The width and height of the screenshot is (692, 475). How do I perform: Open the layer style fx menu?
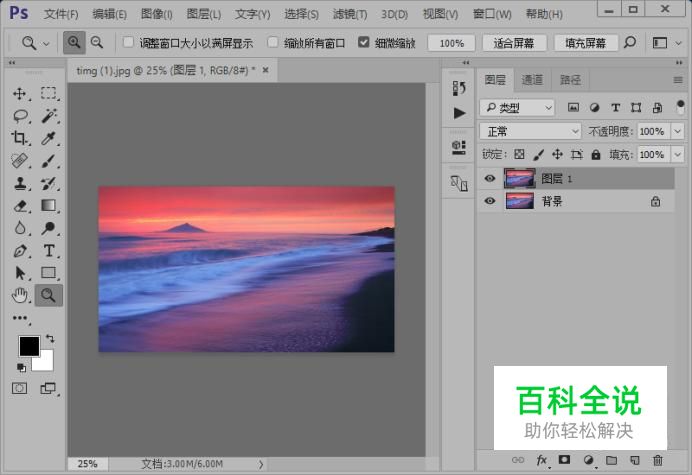542,460
